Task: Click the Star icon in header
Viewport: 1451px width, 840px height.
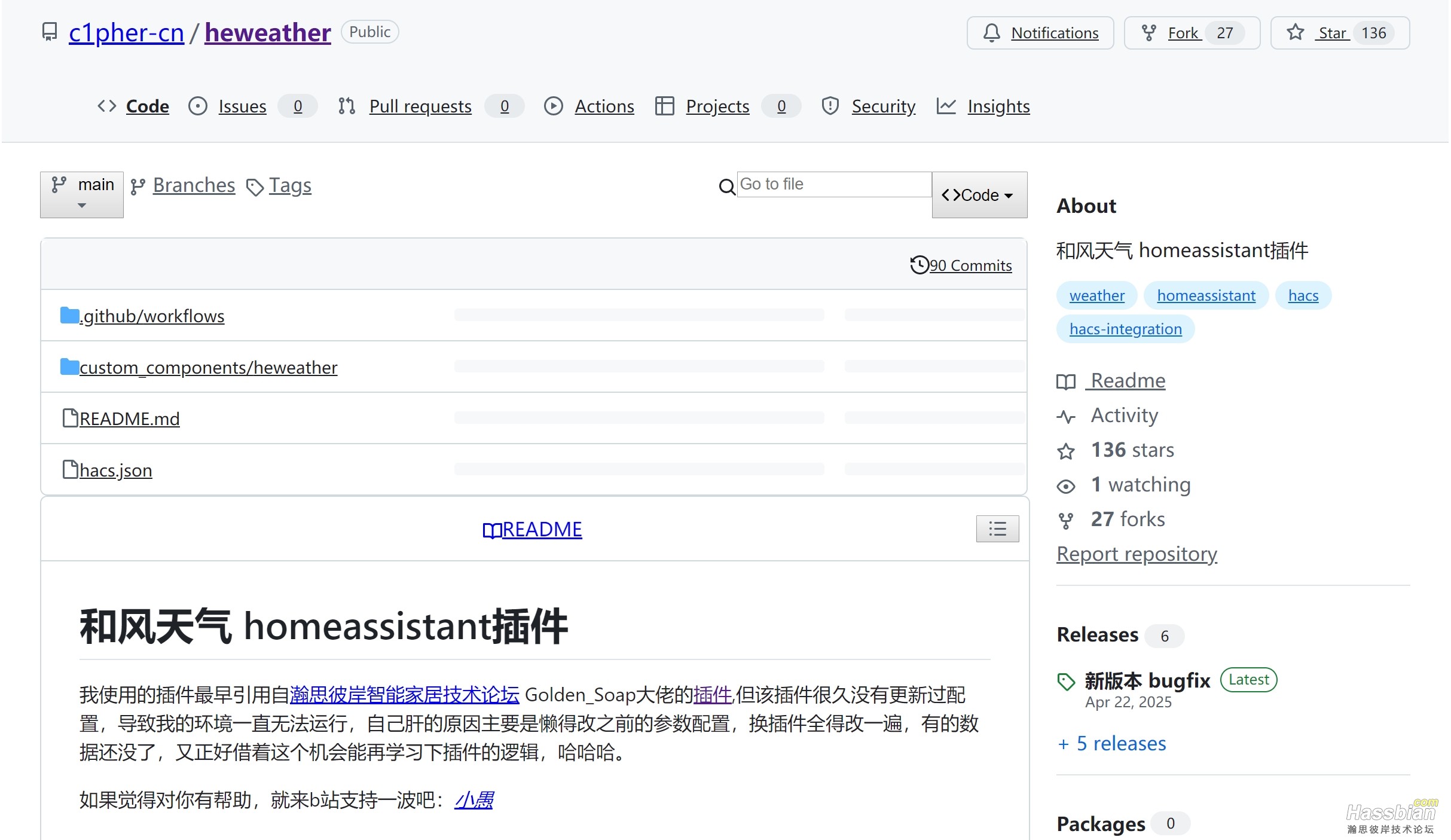Action: [1295, 32]
